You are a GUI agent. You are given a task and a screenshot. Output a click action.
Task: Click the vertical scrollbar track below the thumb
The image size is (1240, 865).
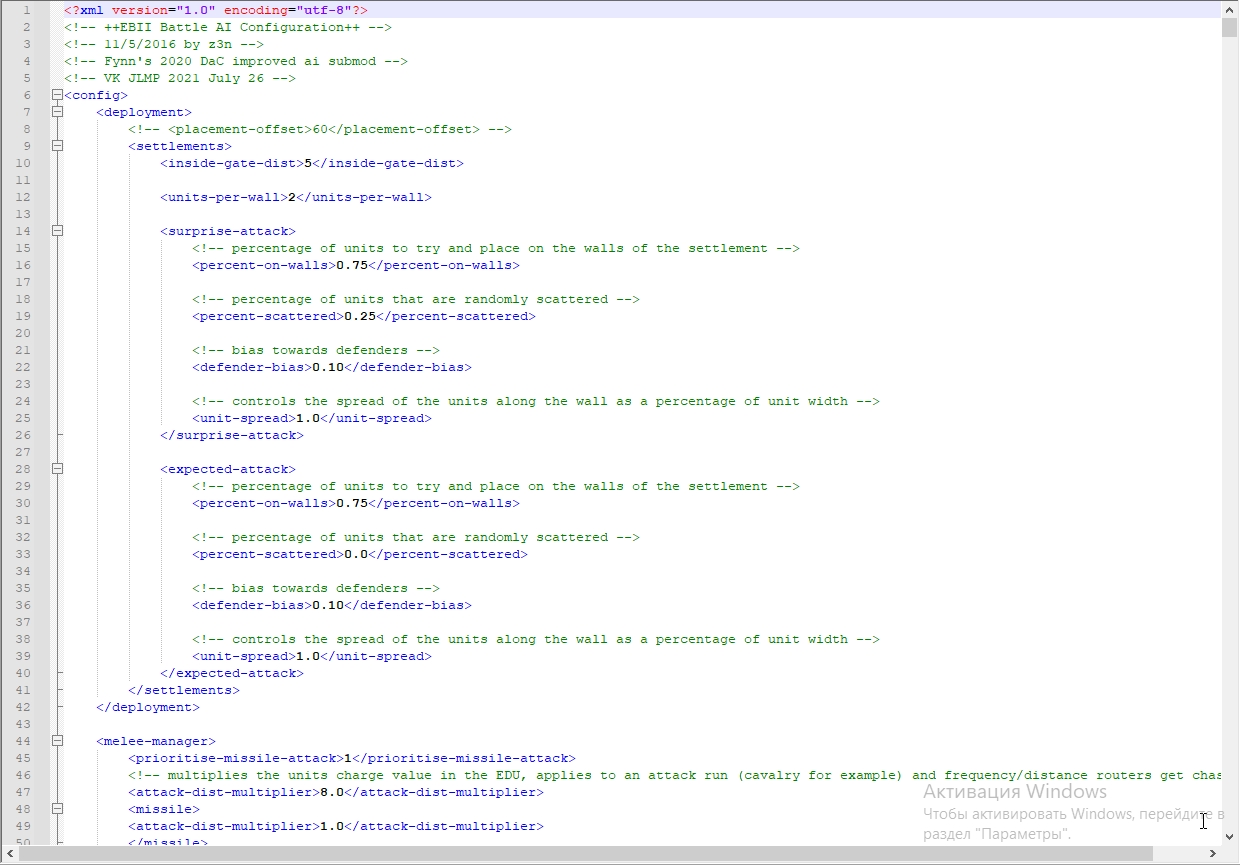click(x=1230, y=440)
